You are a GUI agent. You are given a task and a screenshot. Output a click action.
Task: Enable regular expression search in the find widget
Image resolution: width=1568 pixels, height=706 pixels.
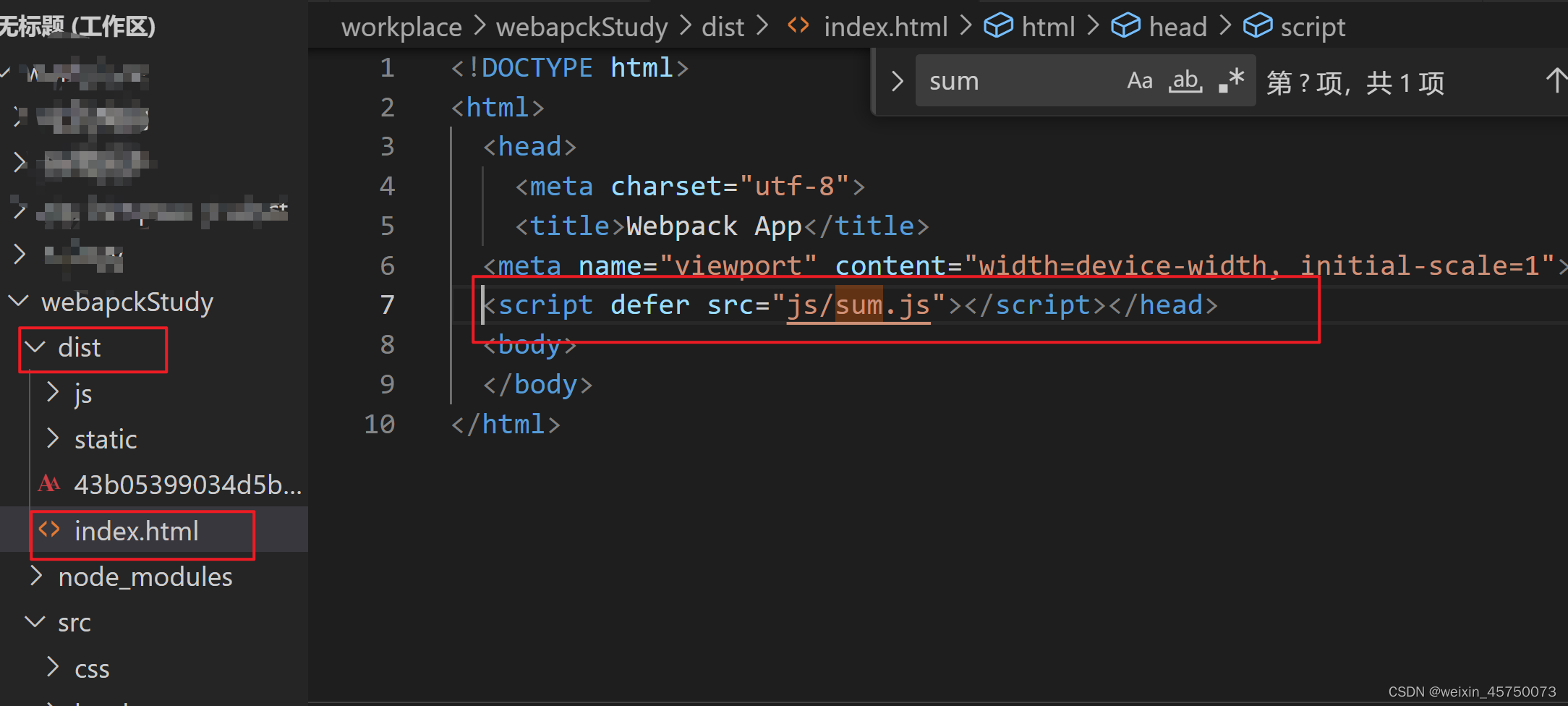(x=1230, y=80)
